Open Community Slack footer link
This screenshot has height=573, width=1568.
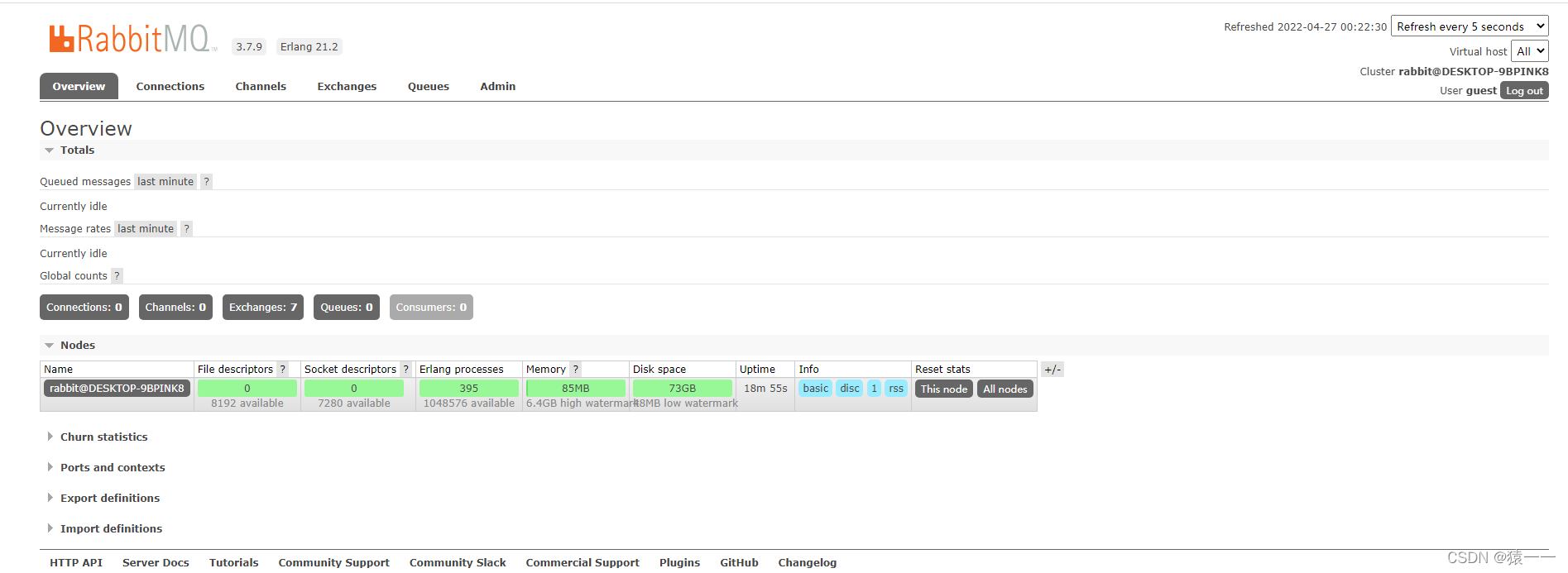point(458,563)
